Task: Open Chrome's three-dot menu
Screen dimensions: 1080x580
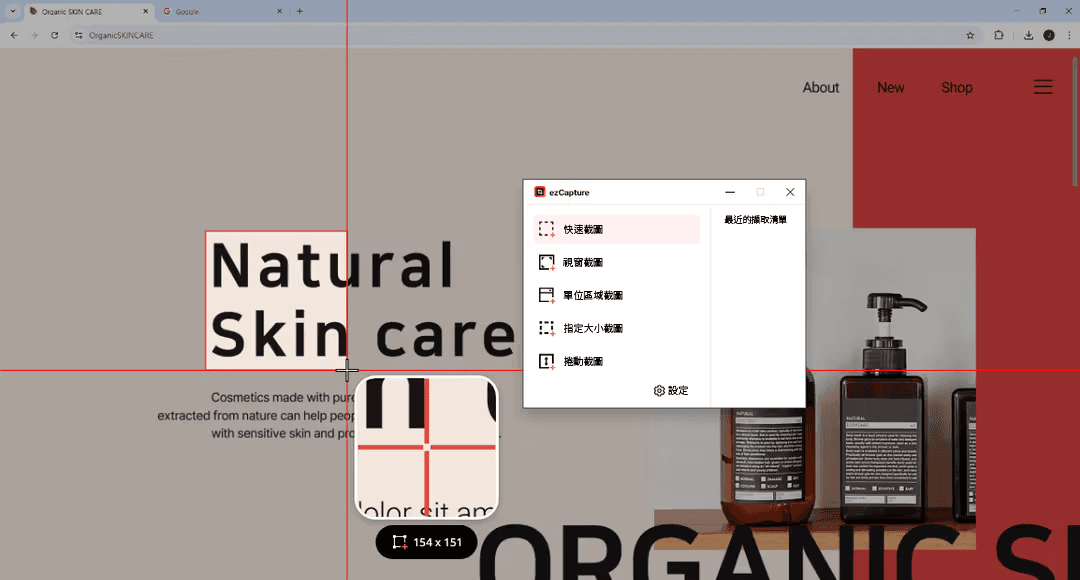Action: point(1068,35)
